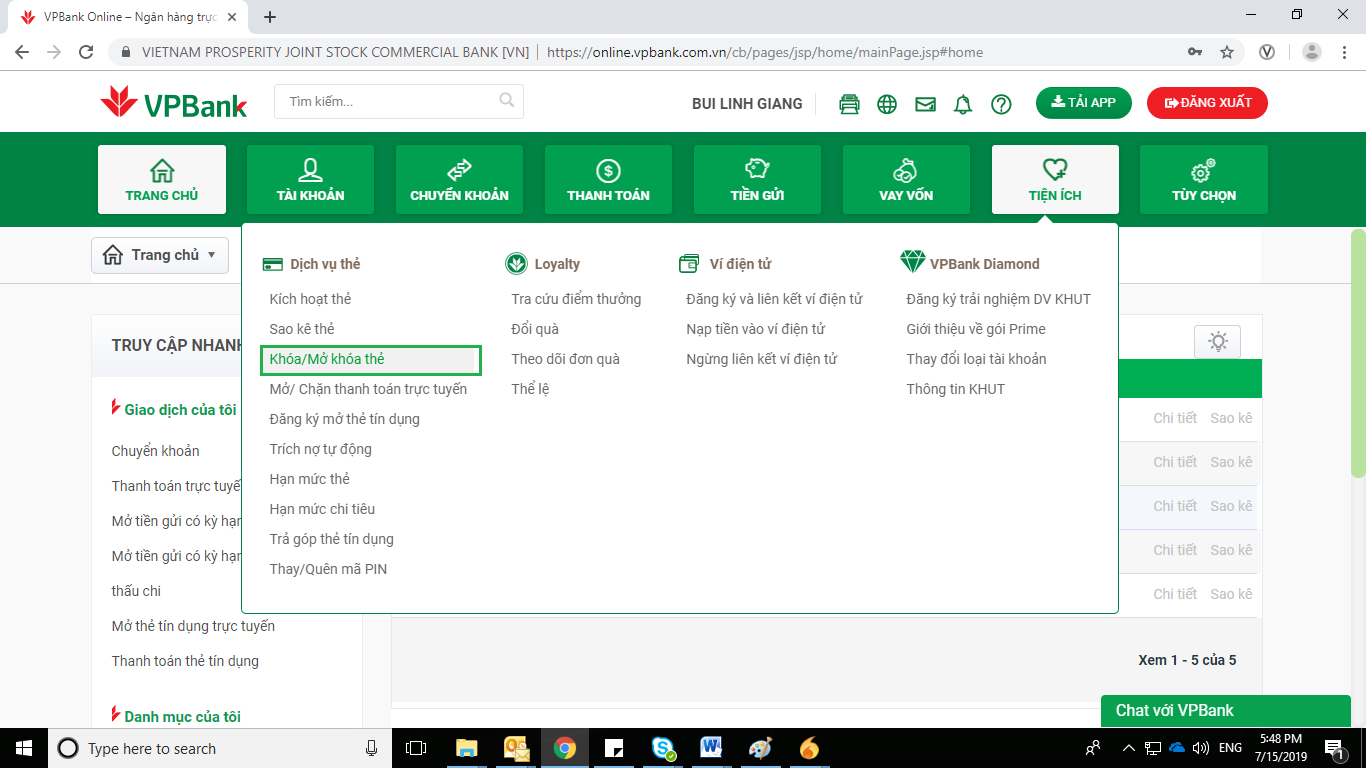The image size is (1366, 768).
Task: Open the Chrome profile avatar
Action: tap(1312, 52)
